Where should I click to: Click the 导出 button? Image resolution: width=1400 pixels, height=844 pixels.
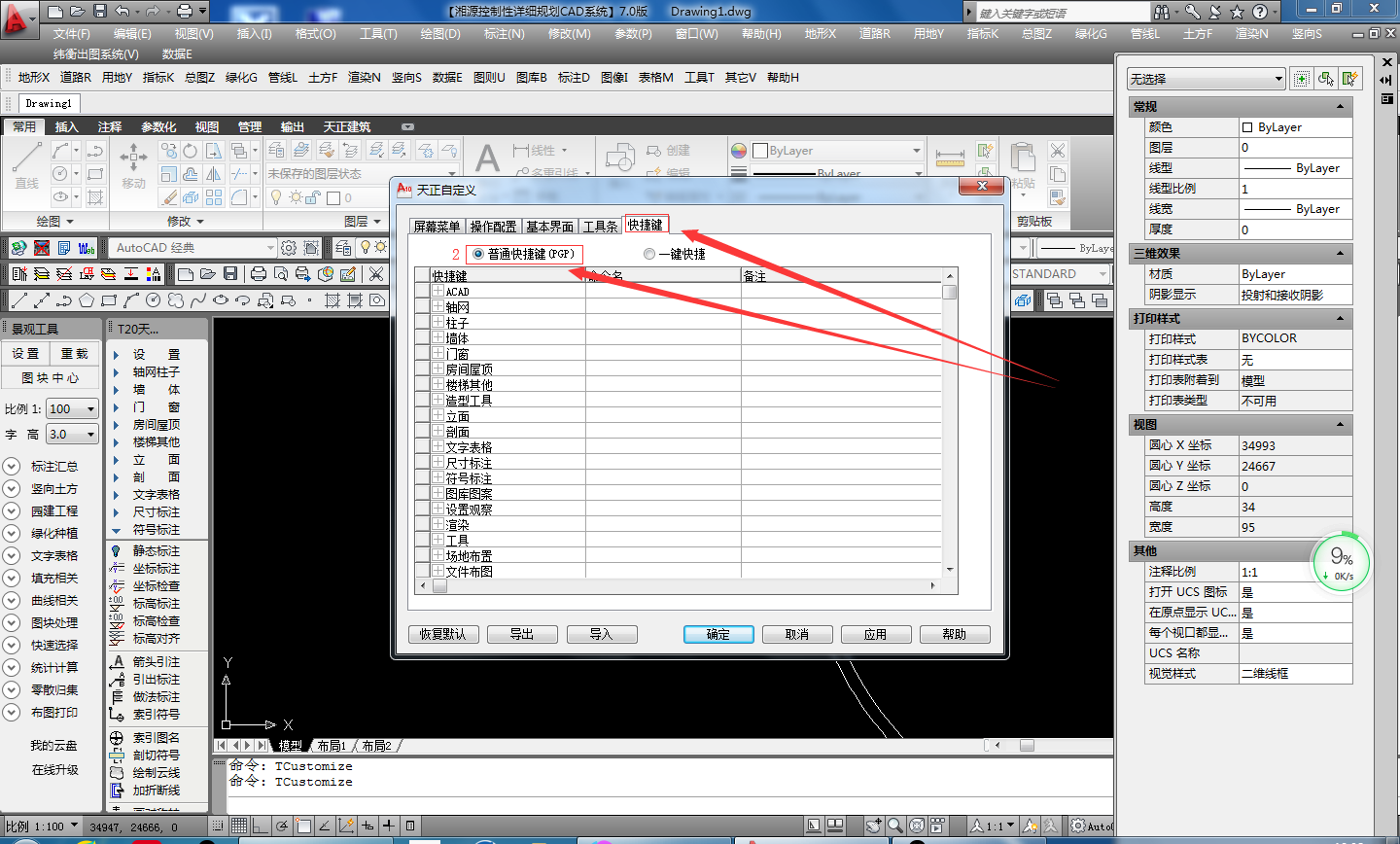[x=522, y=634]
